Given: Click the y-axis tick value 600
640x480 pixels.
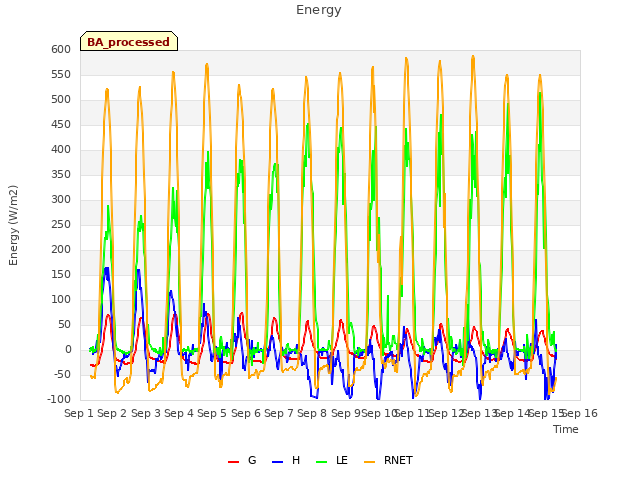Looking at the screenshot, I should [x=61, y=49].
